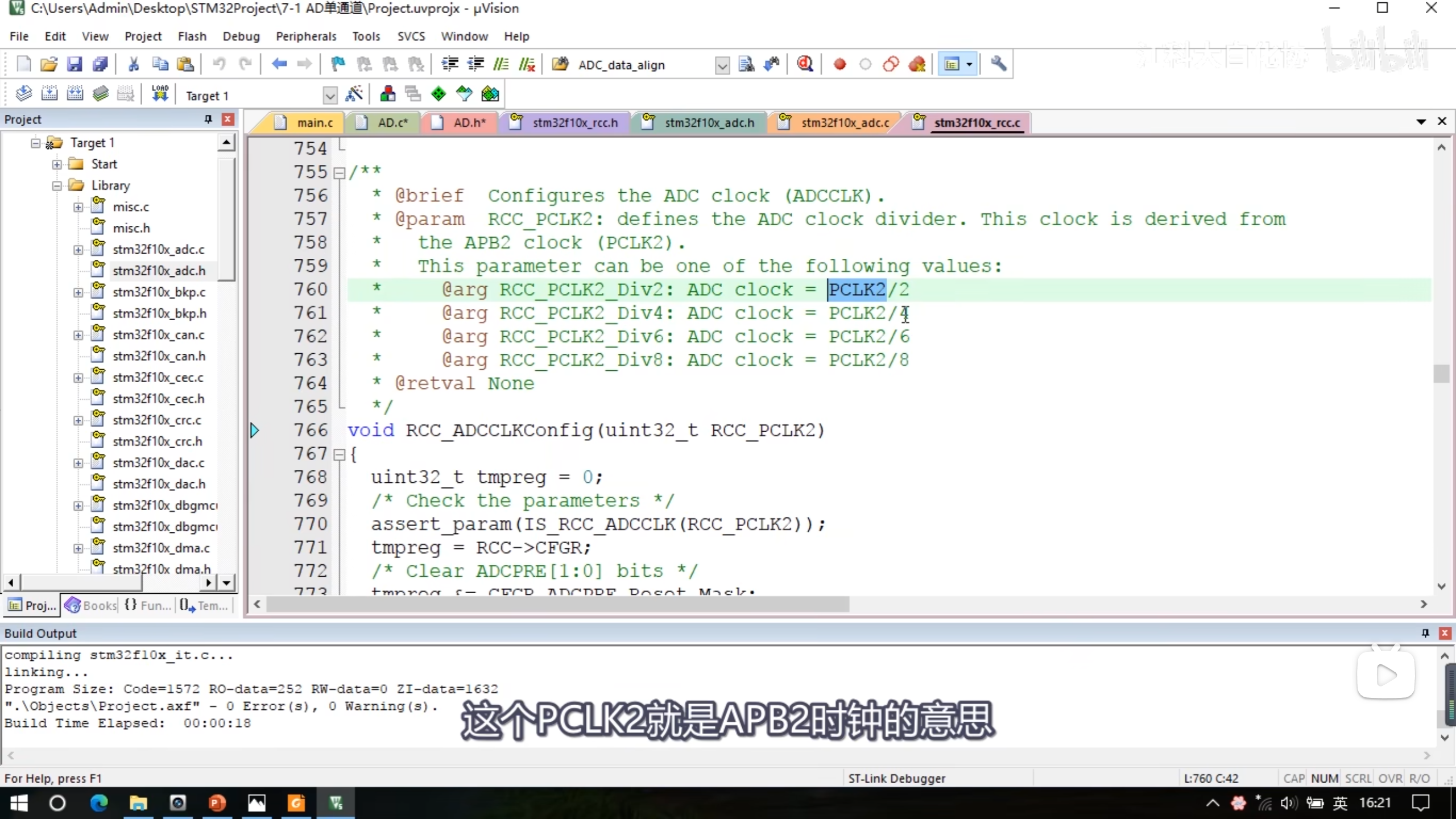Insert breakpoint red dot icon

(839, 64)
